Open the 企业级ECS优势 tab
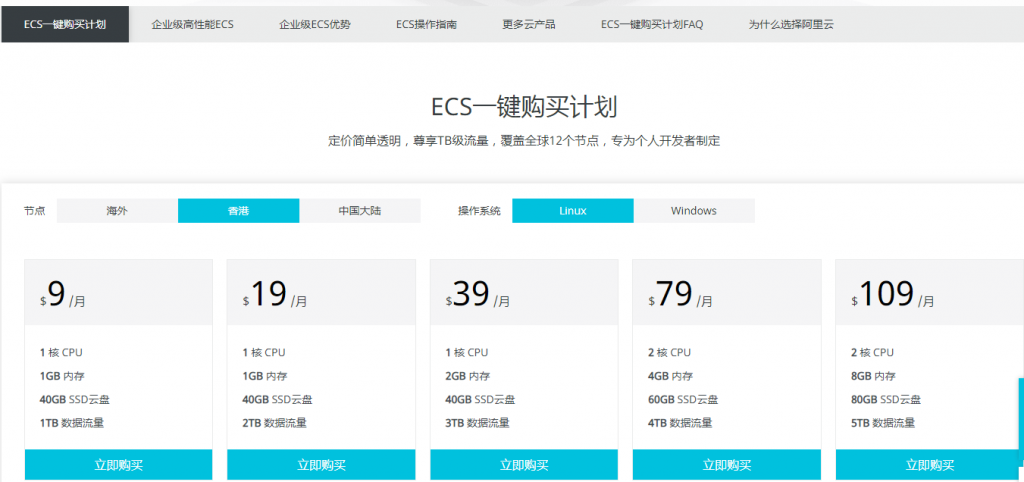 [x=315, y=24]
